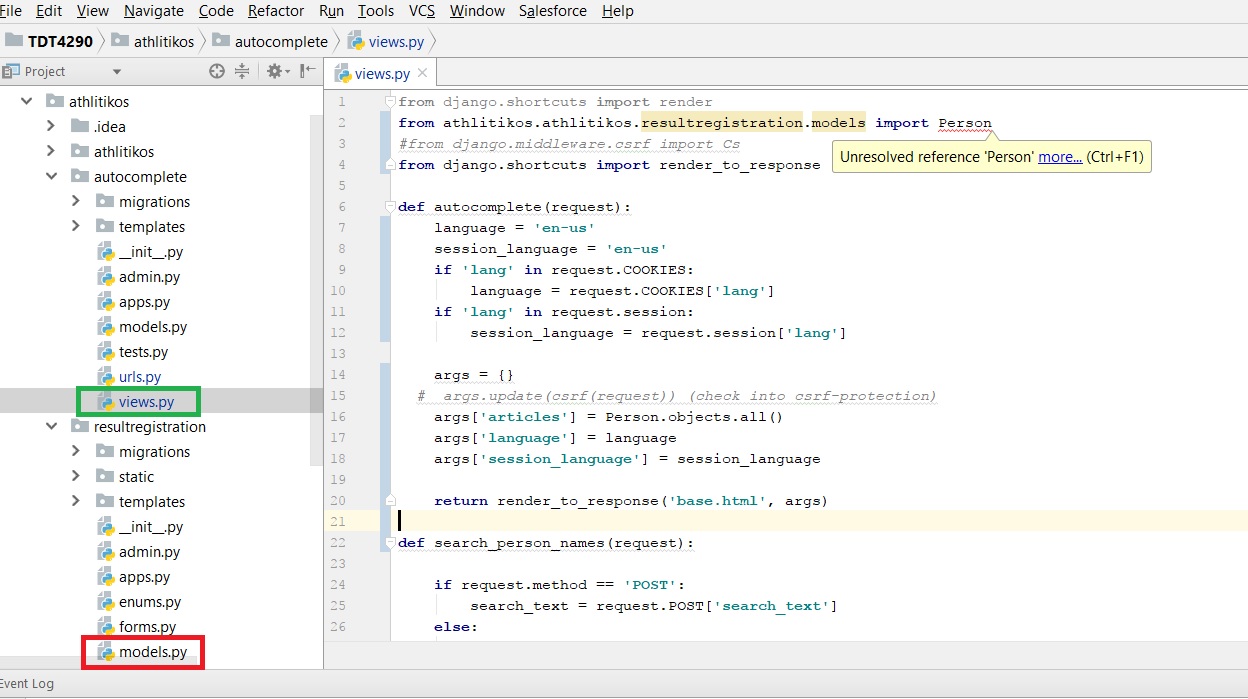This screenshot has height=699, width=1248.
Task: Fold the autocomplete function at line 6
Action: (x=390, y=207)
